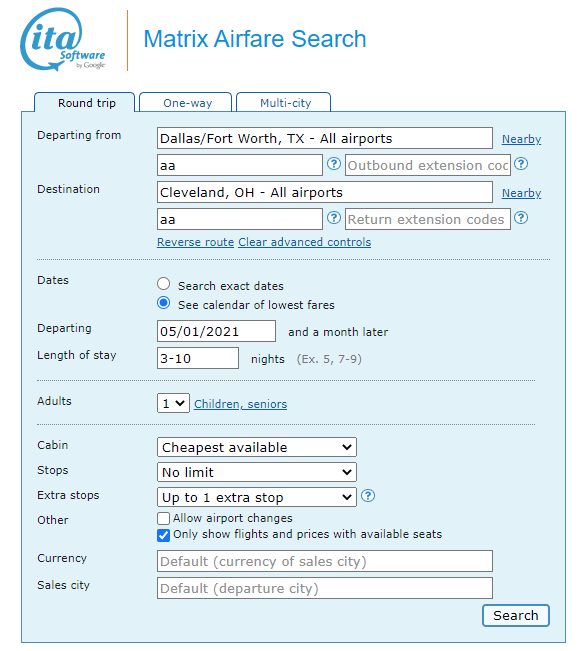The height and width of the screenshot is (651, 581).
Task: Switch to the Round trip tab
Action: coord(85,103)
